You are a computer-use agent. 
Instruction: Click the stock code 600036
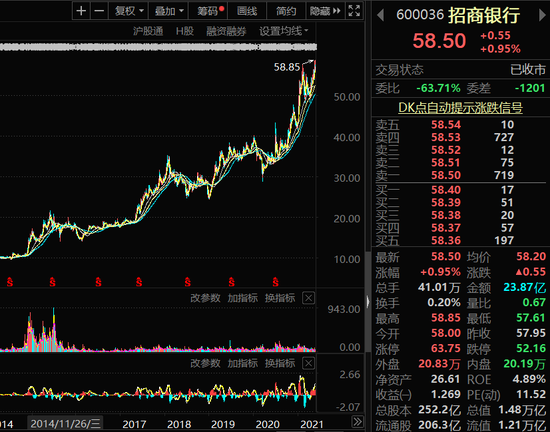pos(420,15)
